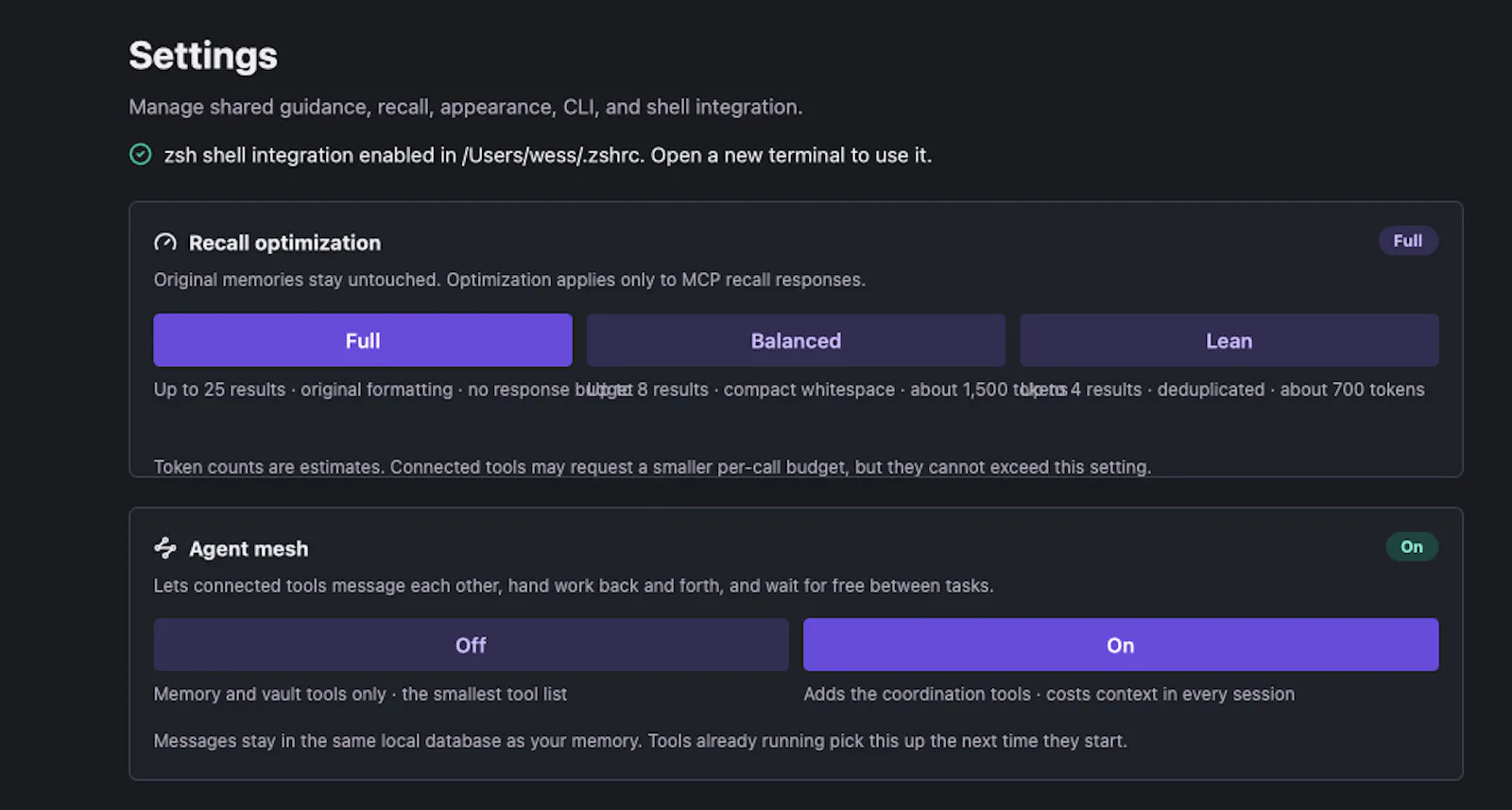
Task: Click the Full status badge
Action: pyautogui.click(x=1408, y=241)
